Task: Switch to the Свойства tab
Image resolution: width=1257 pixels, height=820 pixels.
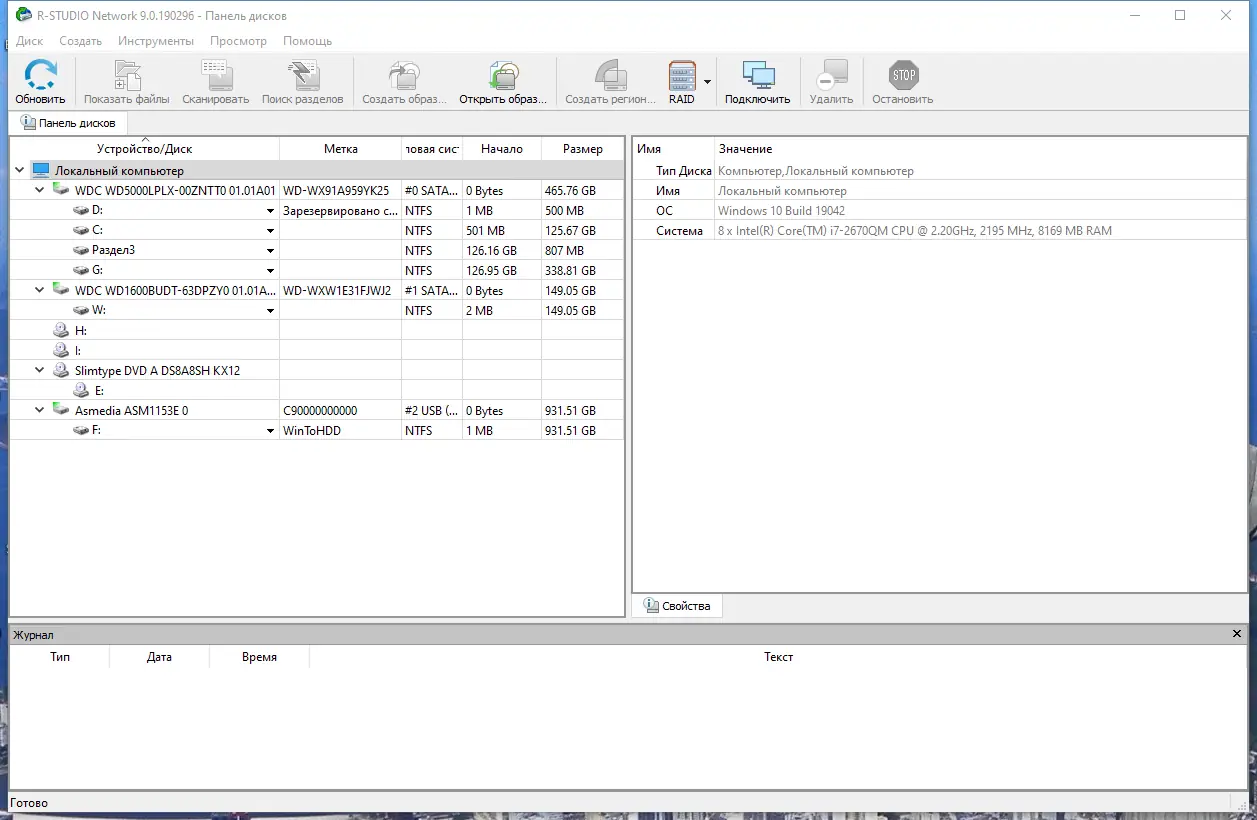Action: (x=677, y=605)
